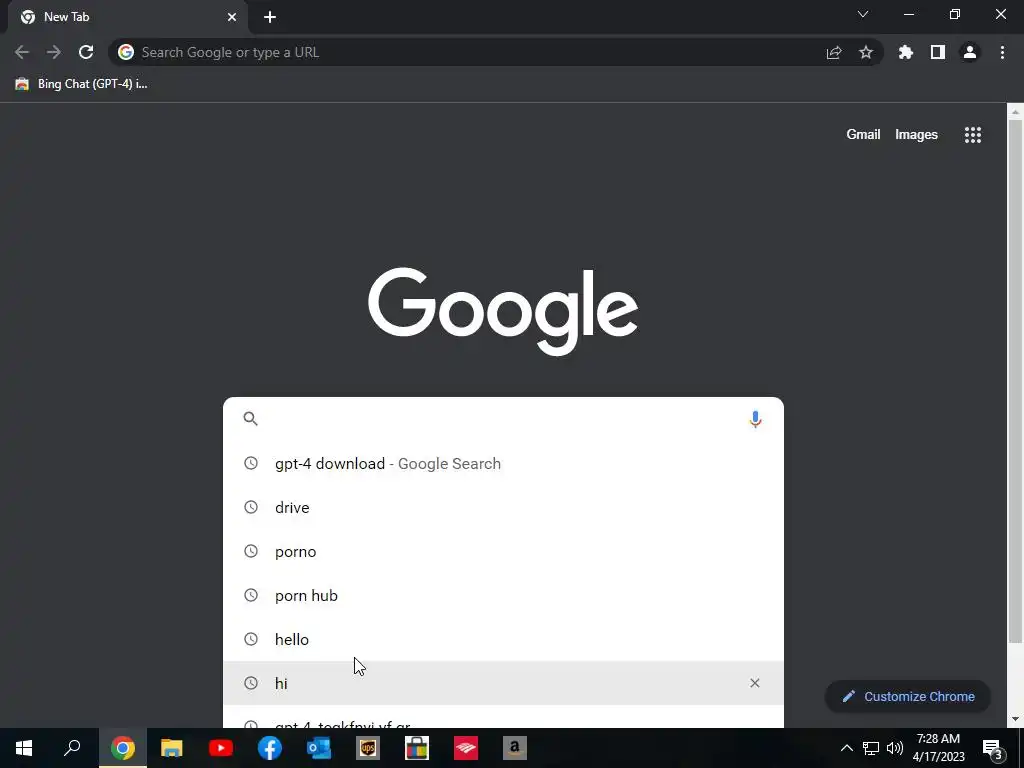
Task: Open Chrome's three-dot menu
Action: [1002, 52]
